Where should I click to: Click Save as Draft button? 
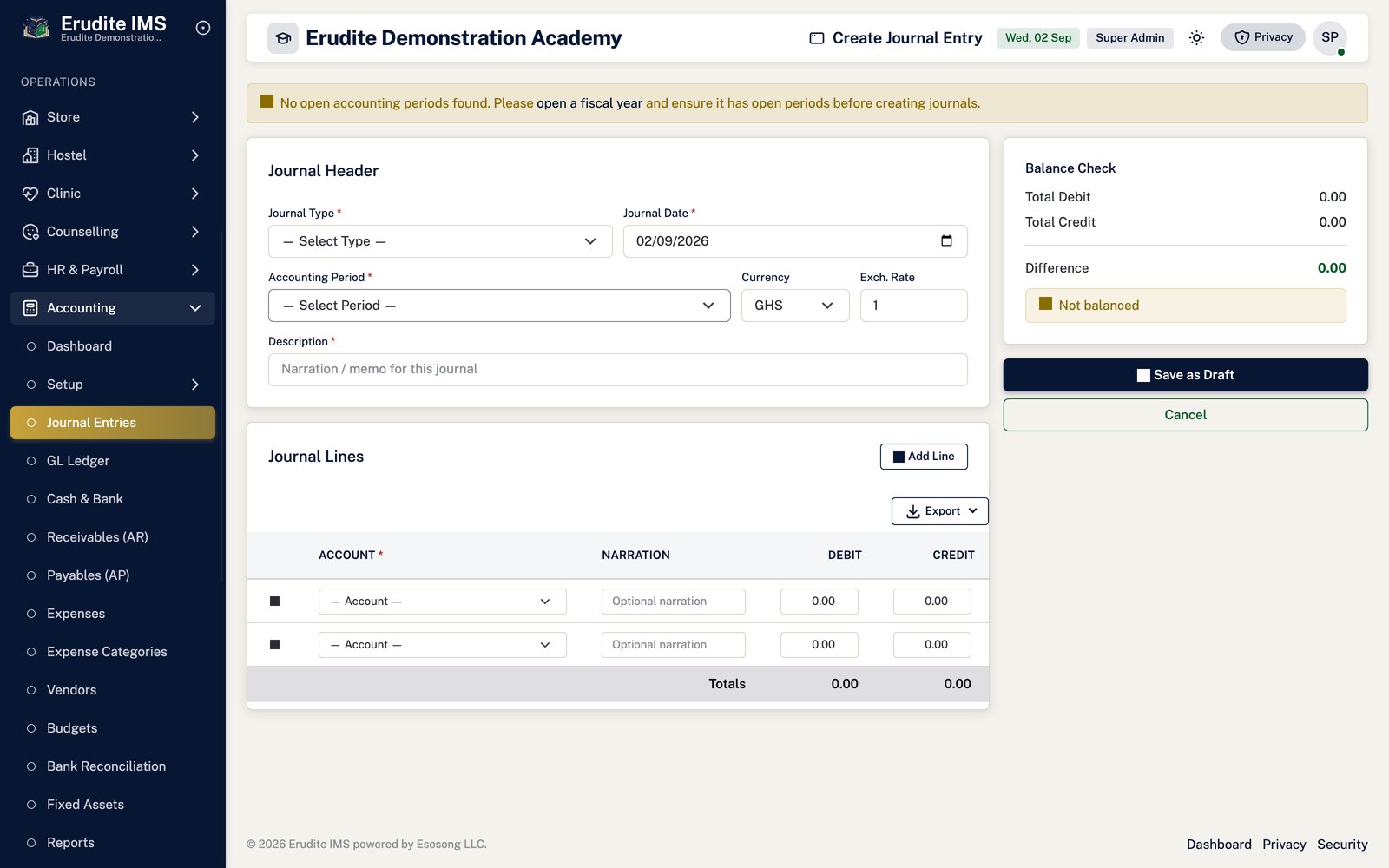tap(1186, 375)
